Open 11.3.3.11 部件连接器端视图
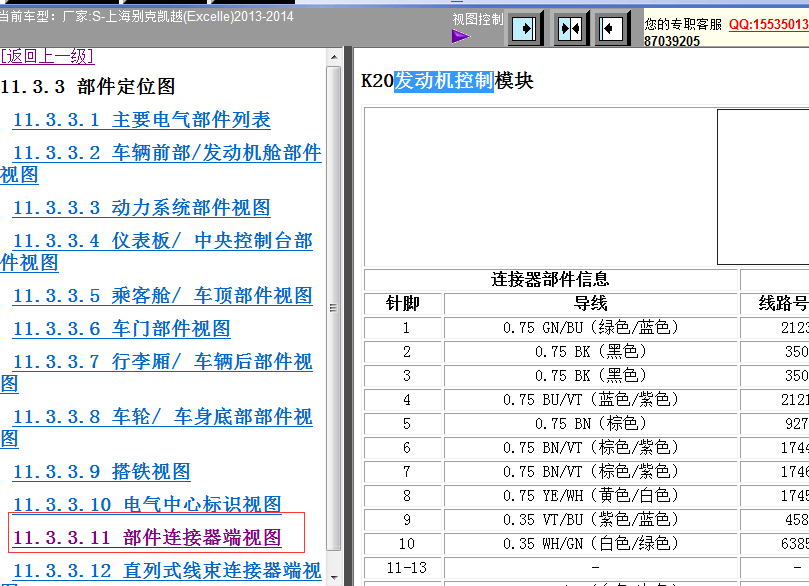809x586 pixels. (147, 538)
